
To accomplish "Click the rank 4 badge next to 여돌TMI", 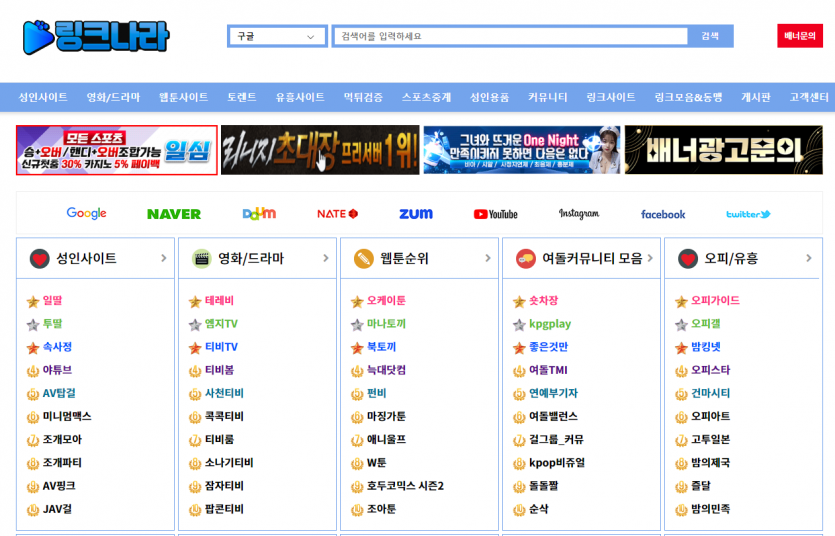I will (x=519, y=371).
